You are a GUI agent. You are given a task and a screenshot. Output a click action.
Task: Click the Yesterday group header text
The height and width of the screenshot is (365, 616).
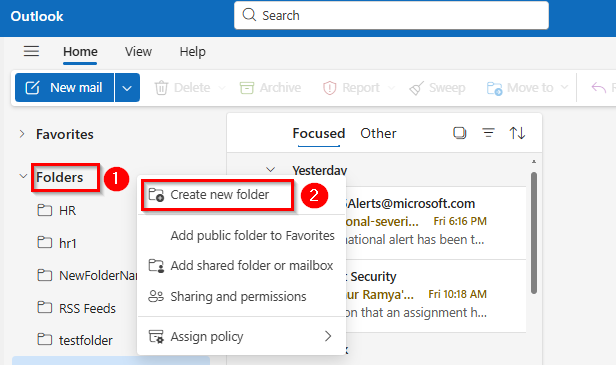pyautogui.click(x=319, y=171)
